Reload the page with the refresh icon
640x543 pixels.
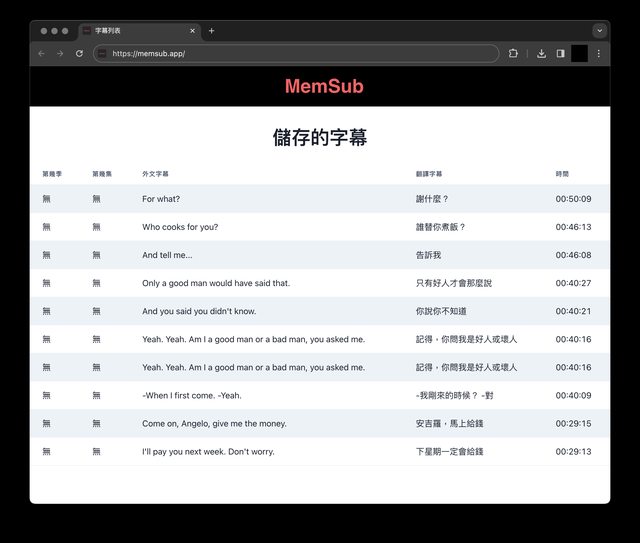[x=79, y=53]
